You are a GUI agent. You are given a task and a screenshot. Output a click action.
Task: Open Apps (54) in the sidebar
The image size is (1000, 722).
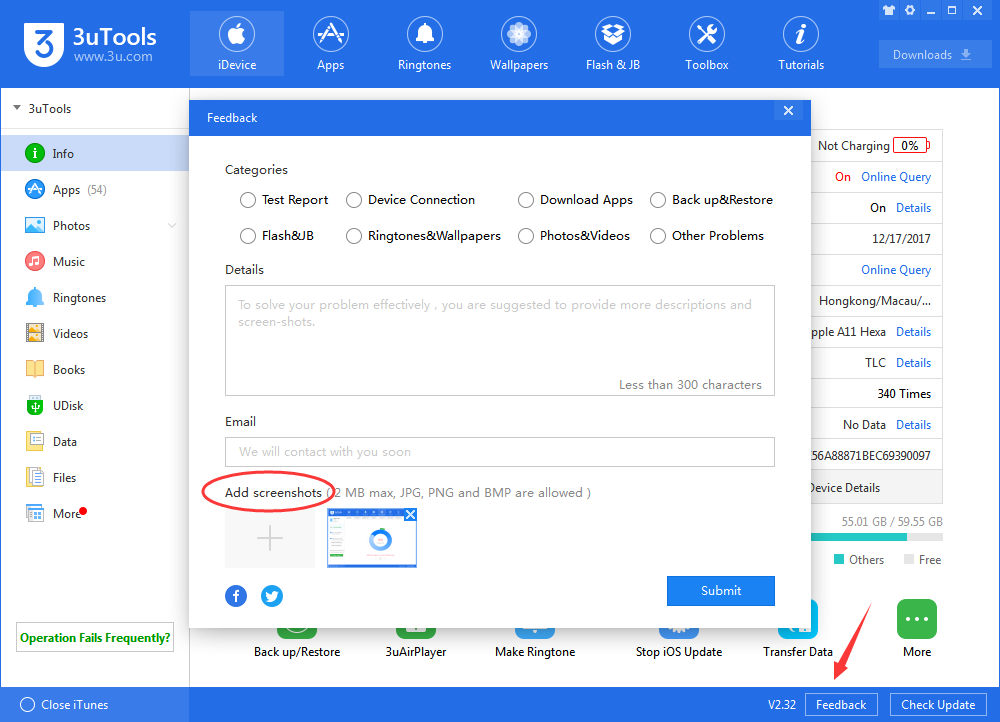(95, 189)
